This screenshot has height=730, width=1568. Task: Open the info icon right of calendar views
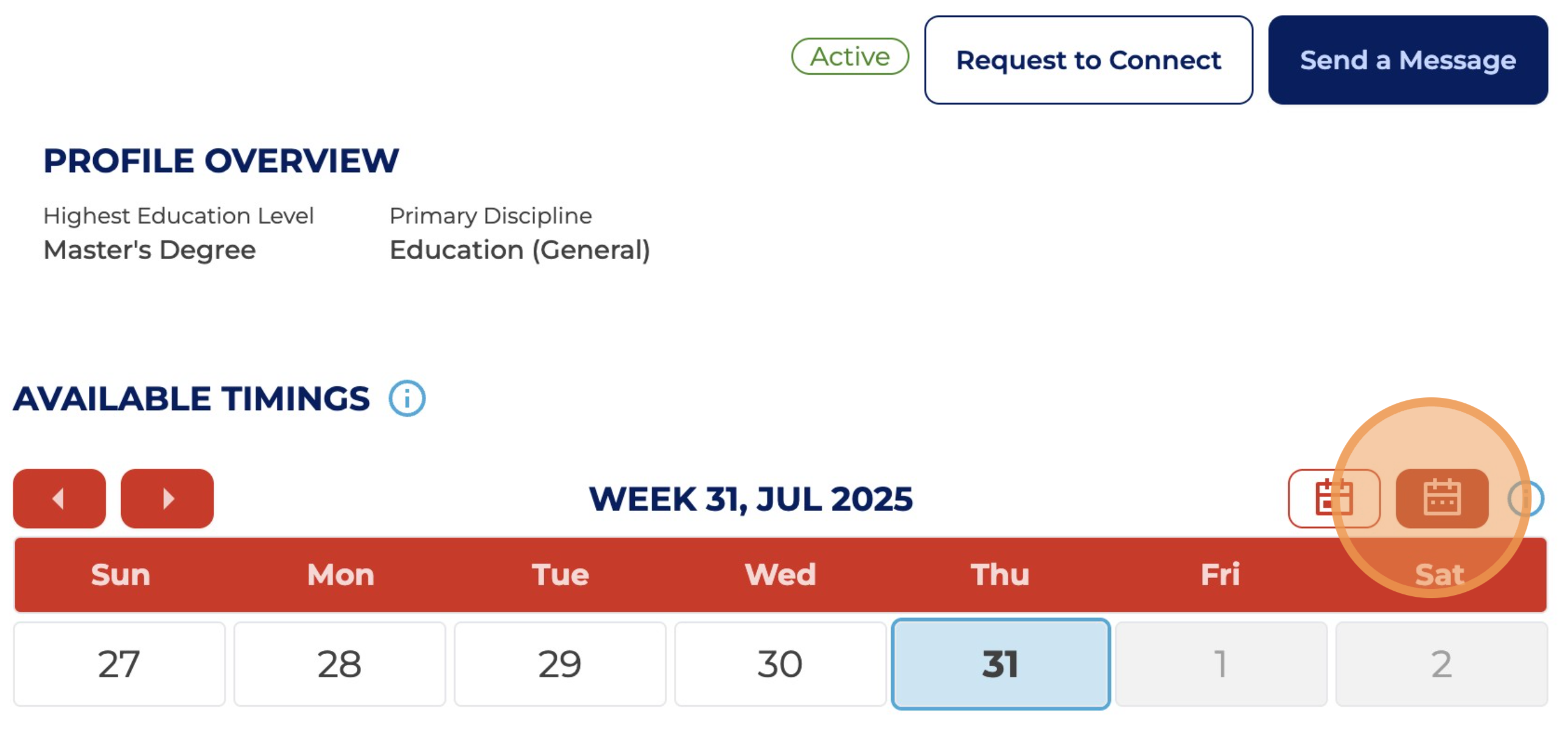pyautogui.click(x=1525, y=498)
